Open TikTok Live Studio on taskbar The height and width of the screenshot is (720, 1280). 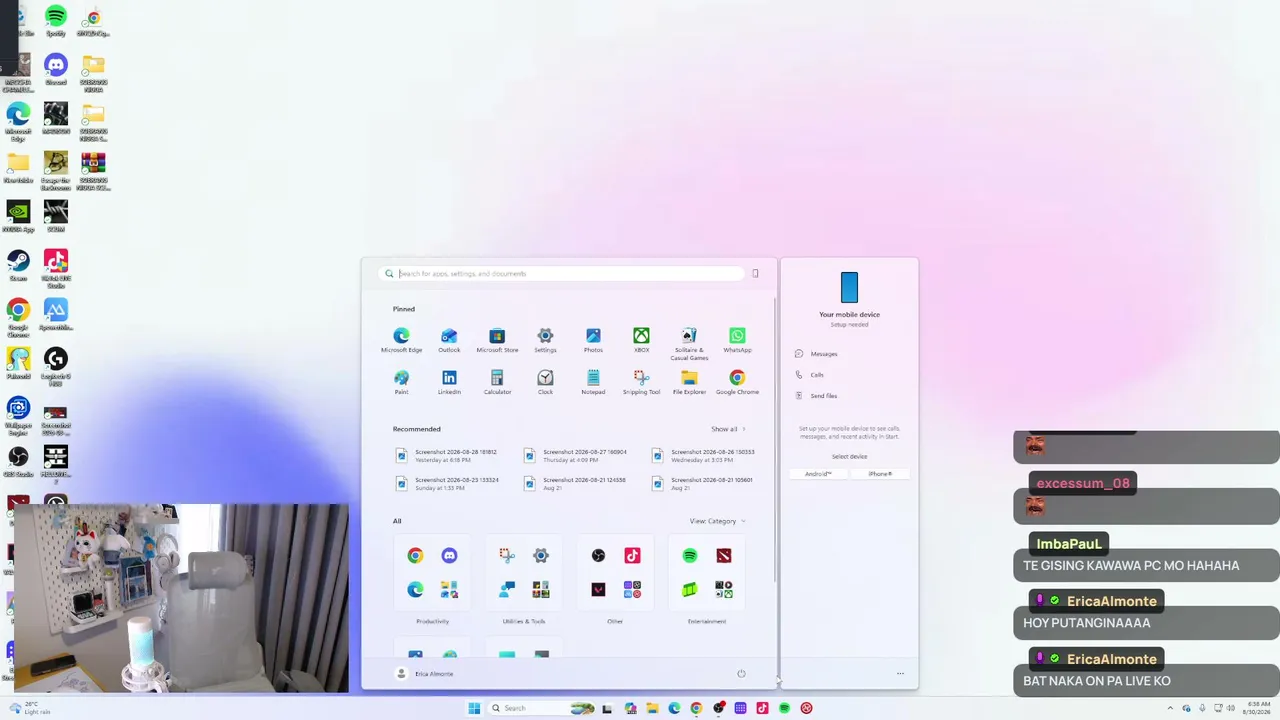tap(762, 708)
